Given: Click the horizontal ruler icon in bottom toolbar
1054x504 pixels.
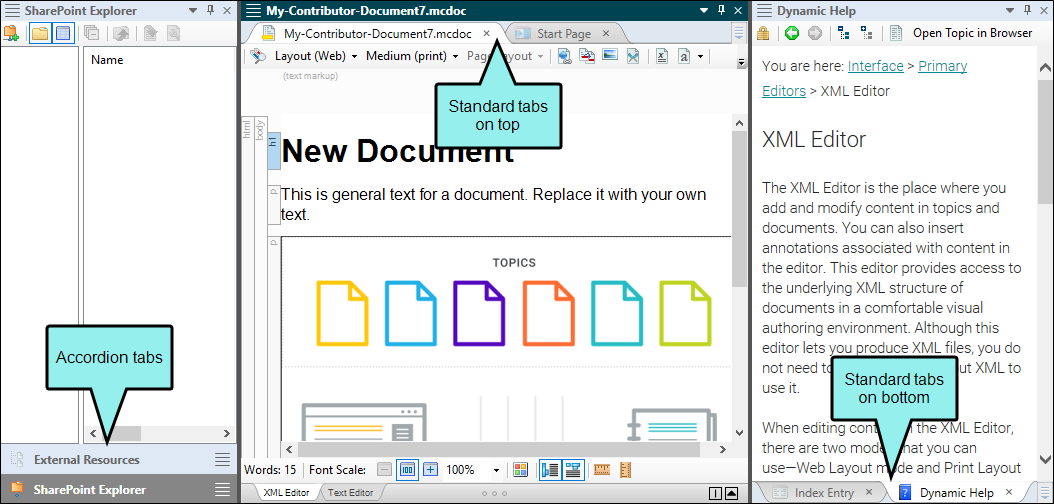Looking at the screenshot, I should (x=602, y=470).
